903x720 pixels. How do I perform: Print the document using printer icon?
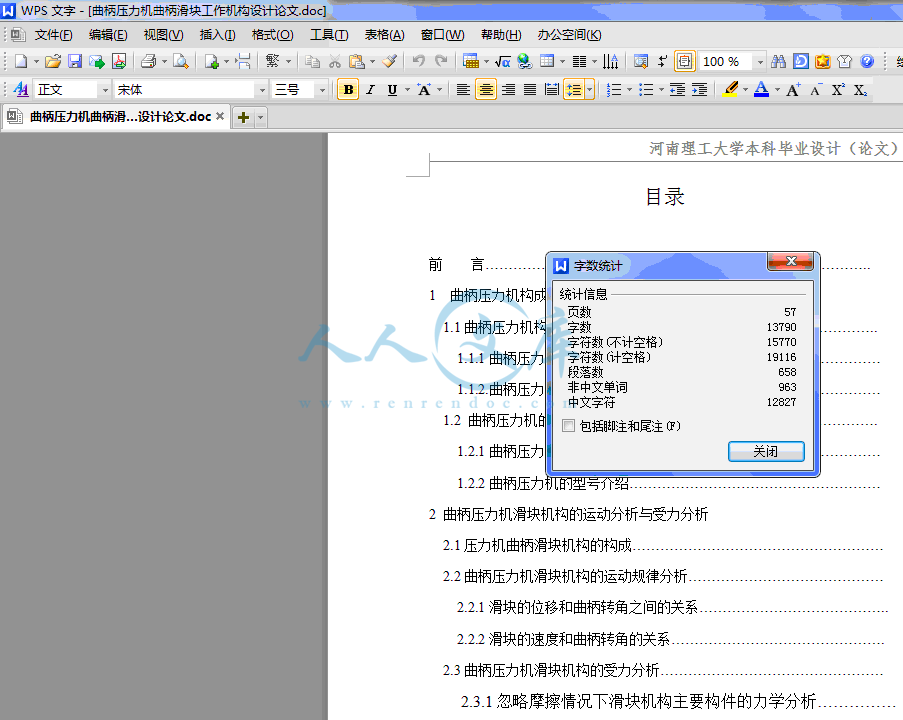(149, 61)
